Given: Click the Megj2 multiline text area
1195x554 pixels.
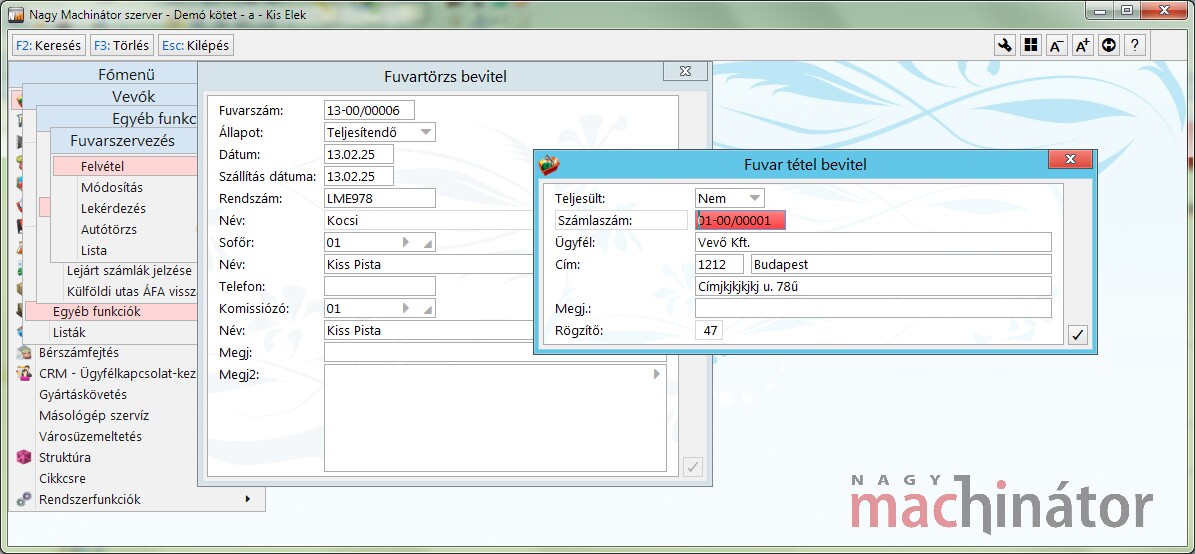Looking at the screenshot, I should (x=495, y=418).
